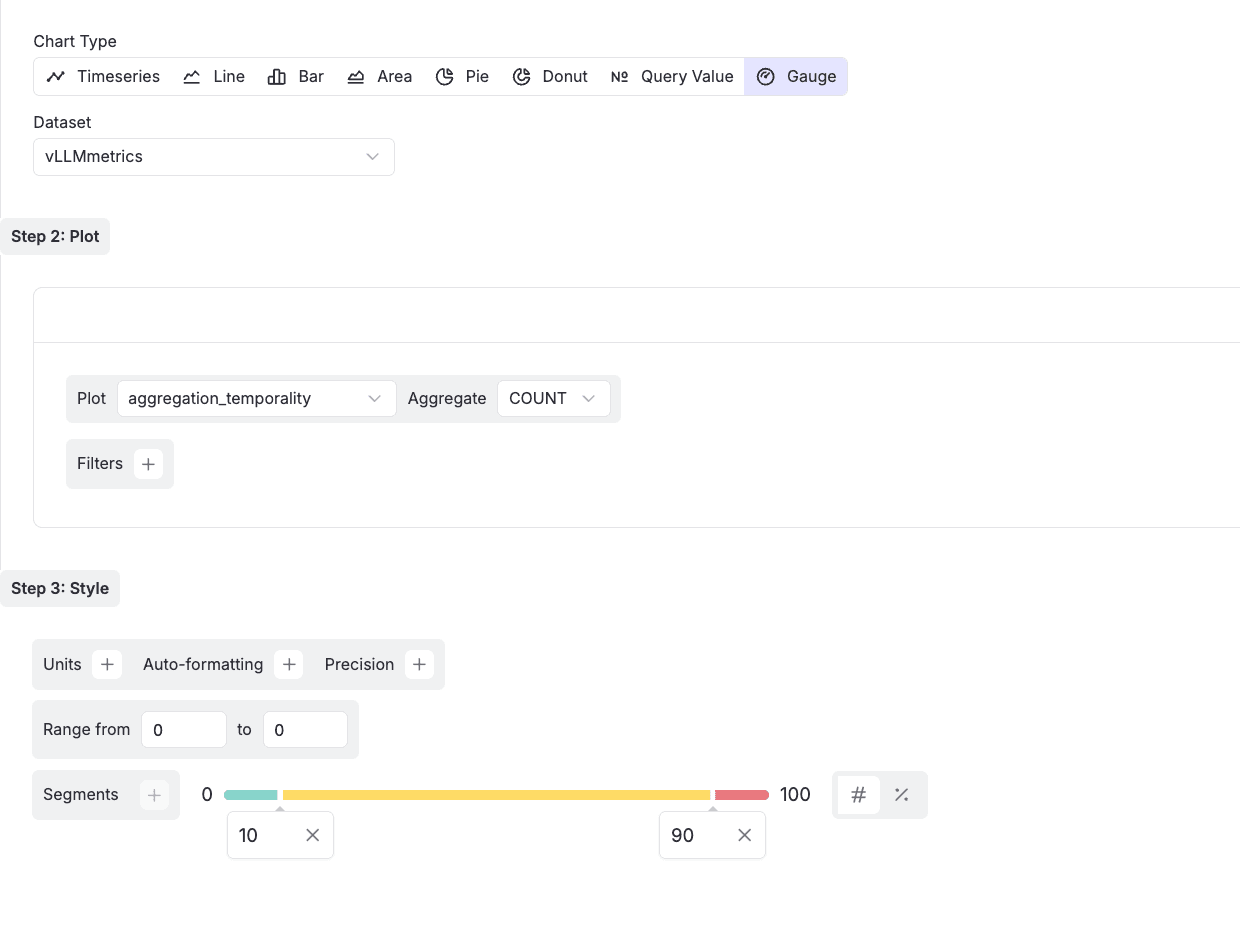Viewport: 1240px width, 932px height.
Task: Click the Range from input field
Action: (184, 730)
